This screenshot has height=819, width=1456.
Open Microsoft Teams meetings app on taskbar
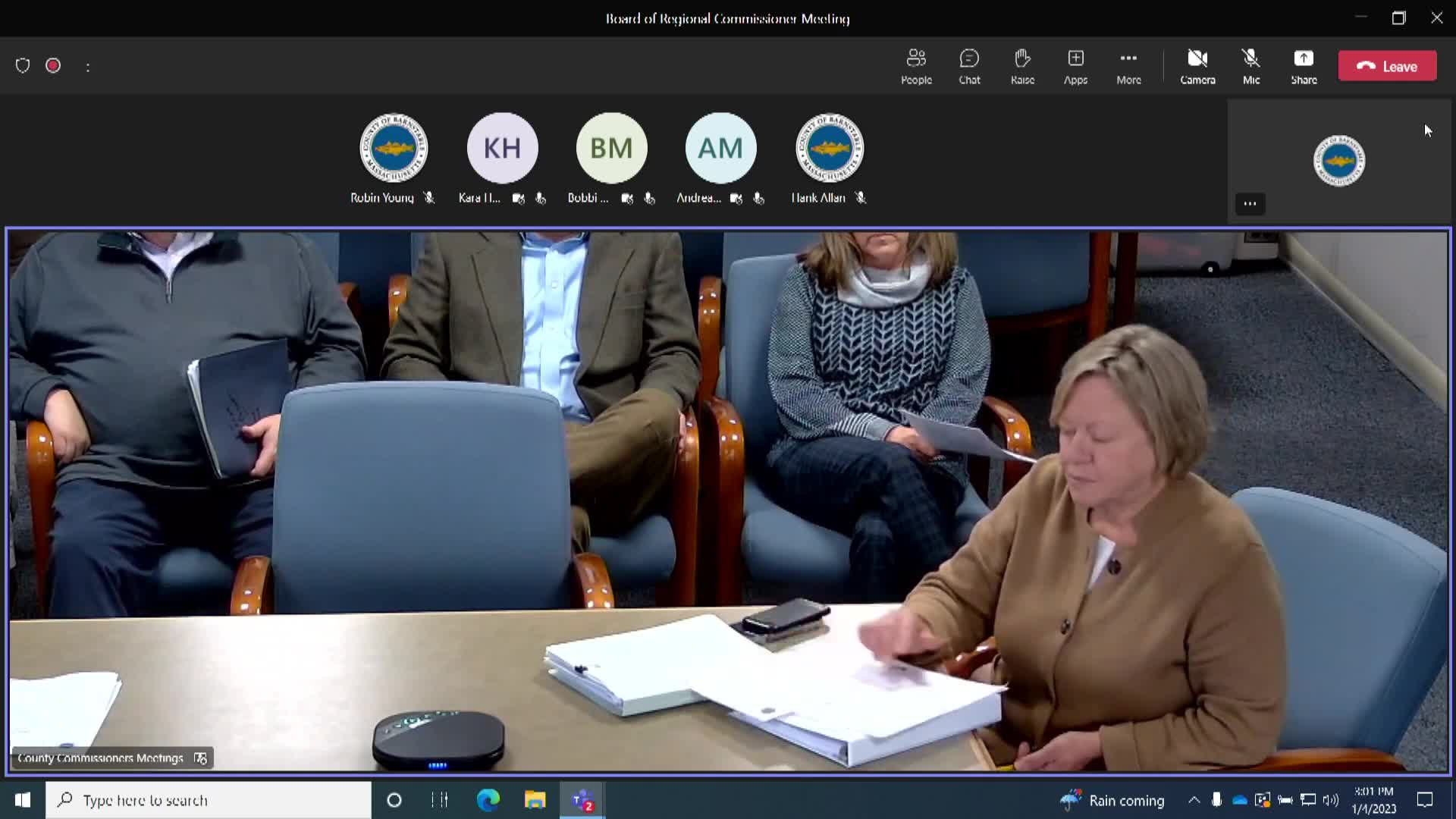(581, 800)
